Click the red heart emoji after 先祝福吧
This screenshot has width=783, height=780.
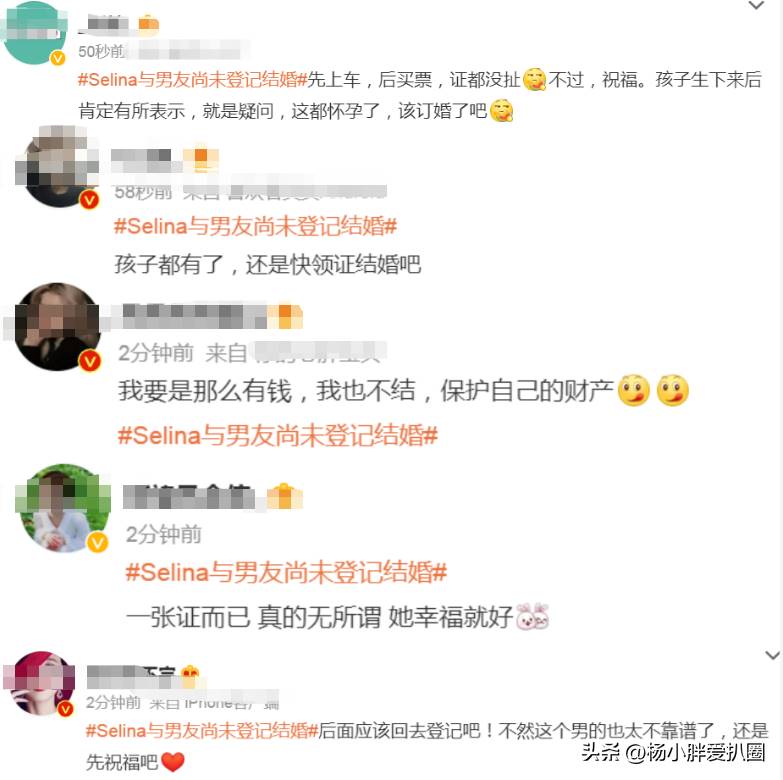pos(173,762)
